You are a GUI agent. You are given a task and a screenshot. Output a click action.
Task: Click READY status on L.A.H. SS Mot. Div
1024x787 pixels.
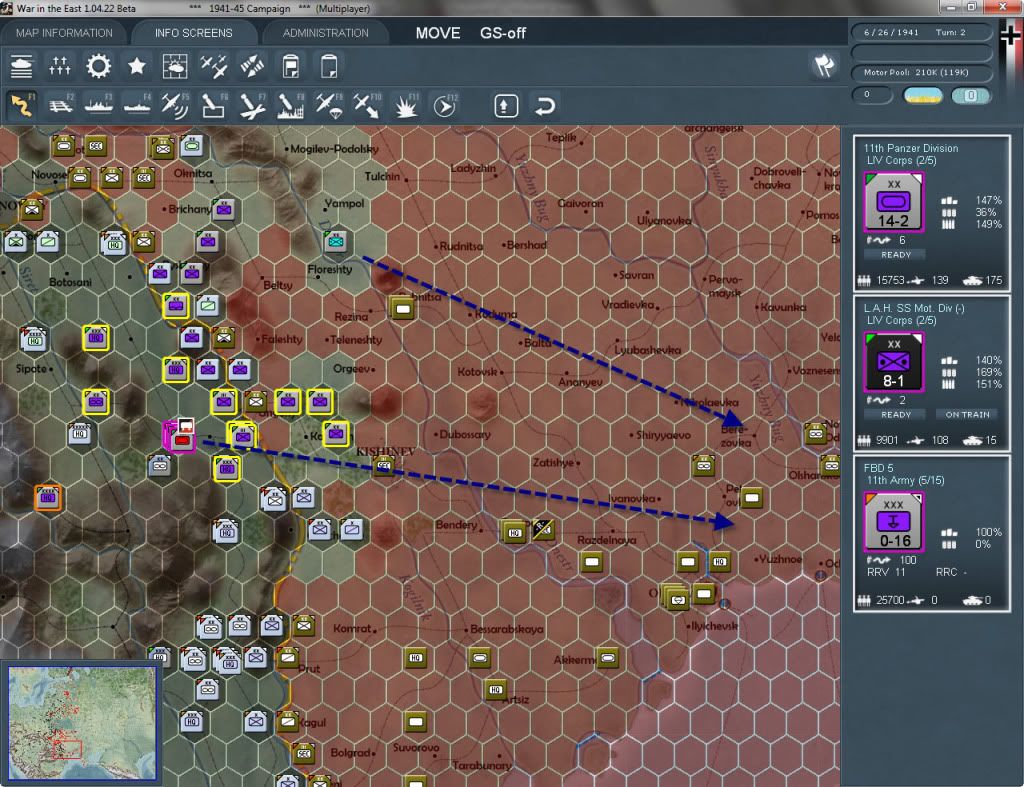click(x=895, y=415)
